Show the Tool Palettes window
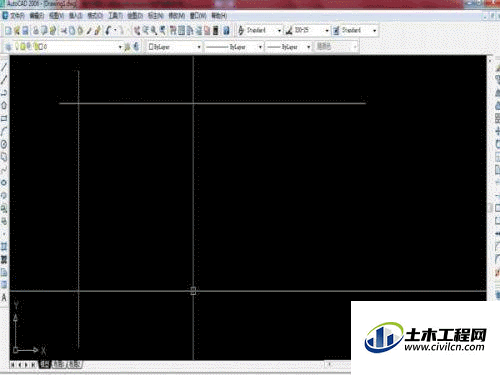This screenshot has height=375, width=500. pos(190,31)
